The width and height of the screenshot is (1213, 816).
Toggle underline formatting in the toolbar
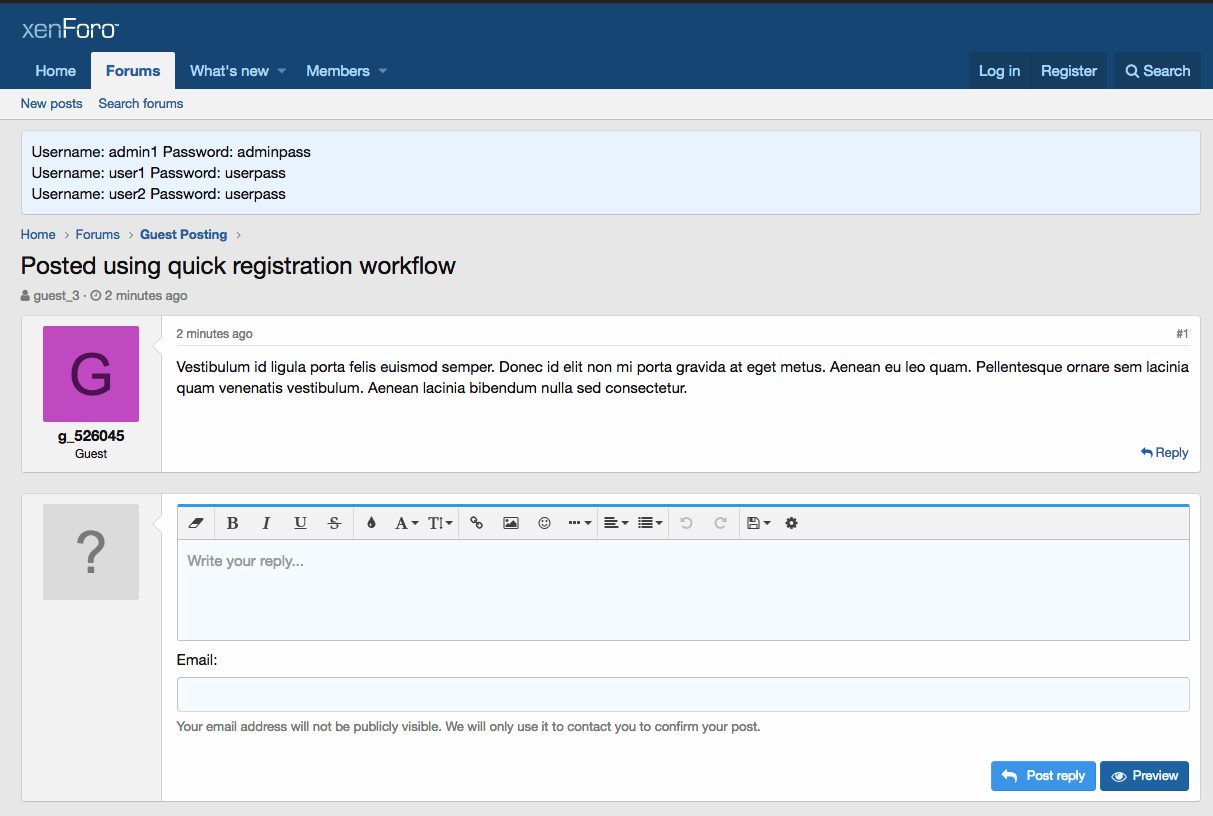300,523
